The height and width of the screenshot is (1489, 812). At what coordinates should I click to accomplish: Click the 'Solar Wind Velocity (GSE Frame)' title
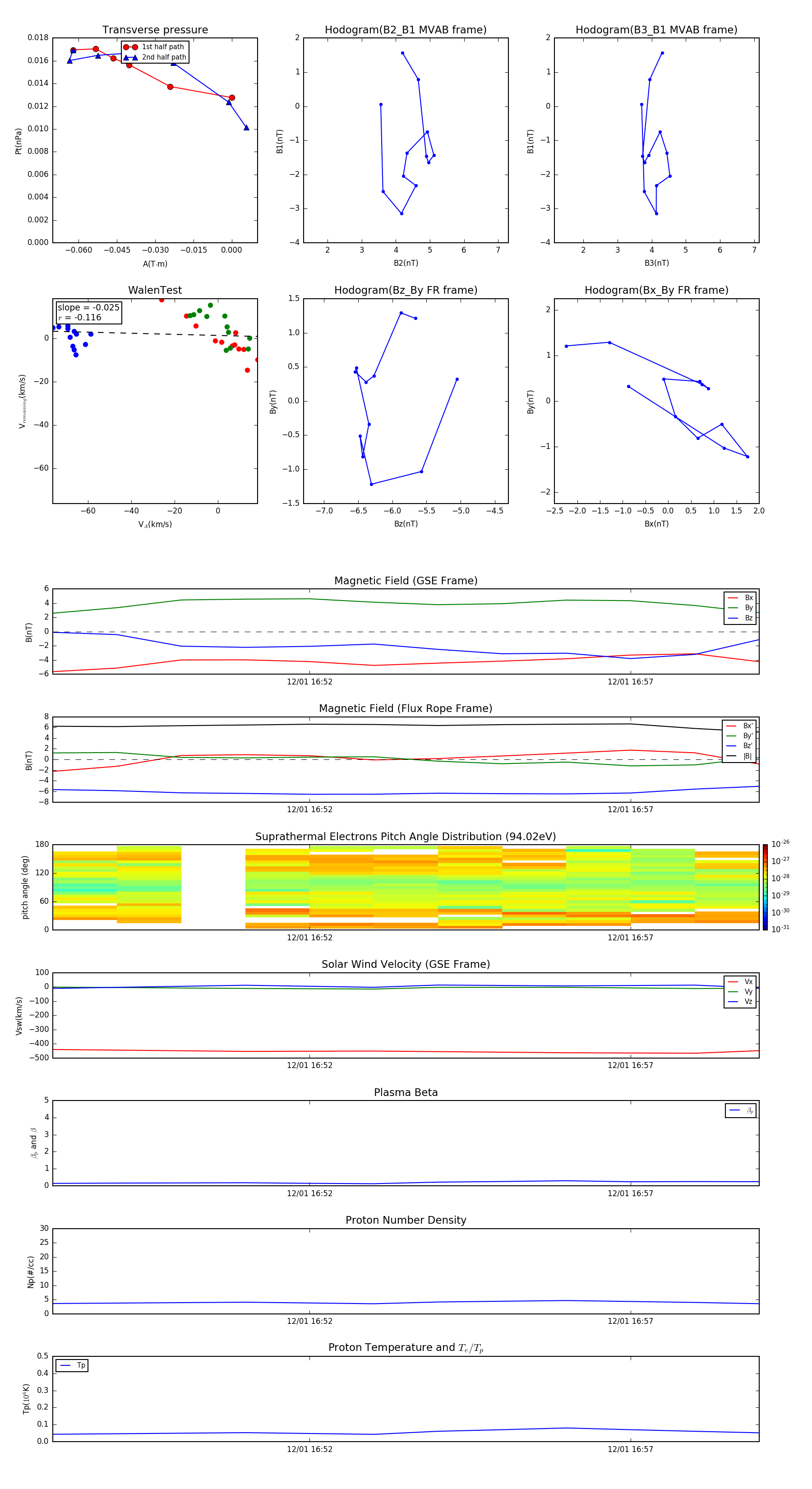click(x=406, y=964)
